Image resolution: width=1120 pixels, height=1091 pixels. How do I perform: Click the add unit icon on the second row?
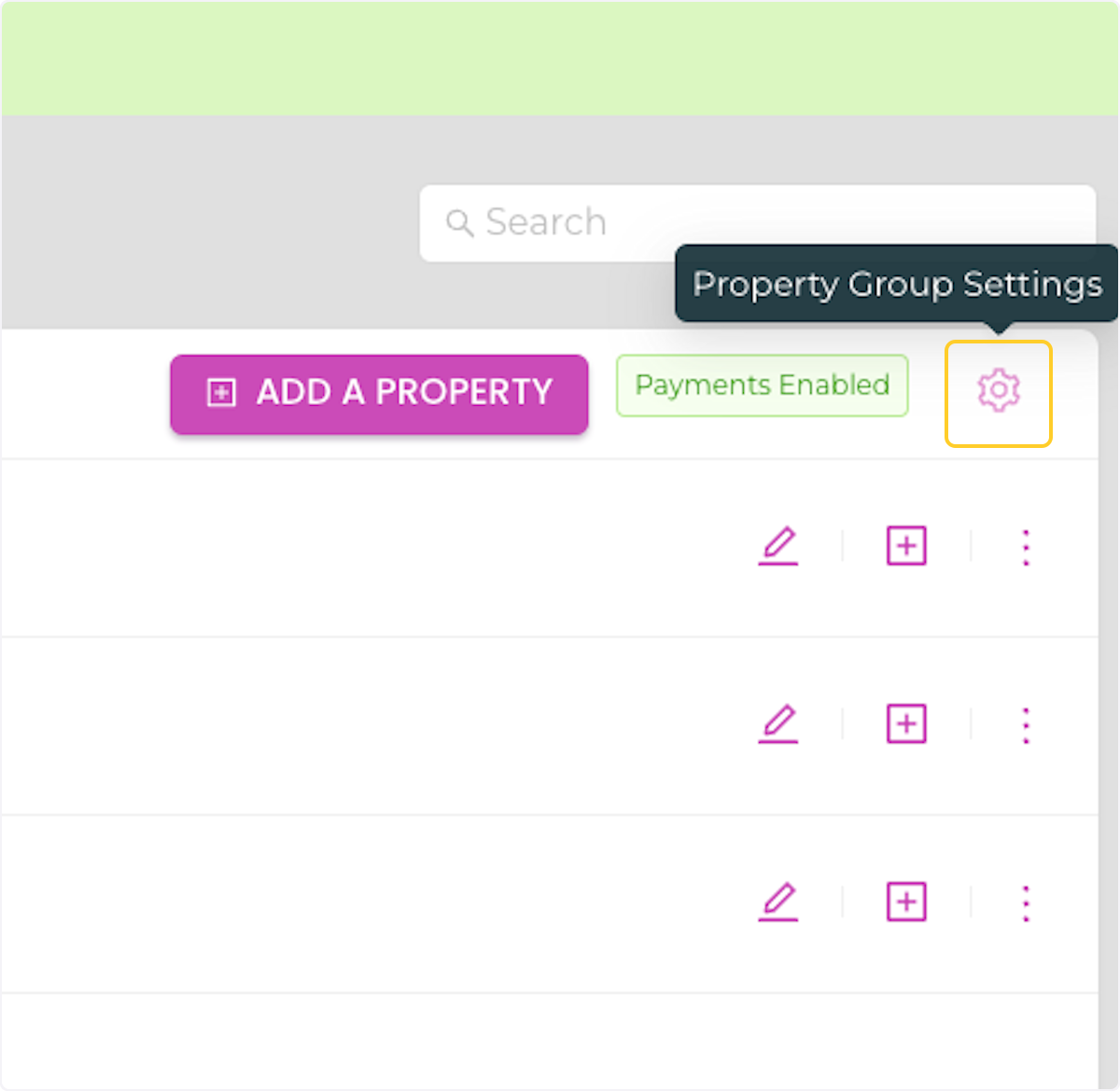(x=904, y=724)
